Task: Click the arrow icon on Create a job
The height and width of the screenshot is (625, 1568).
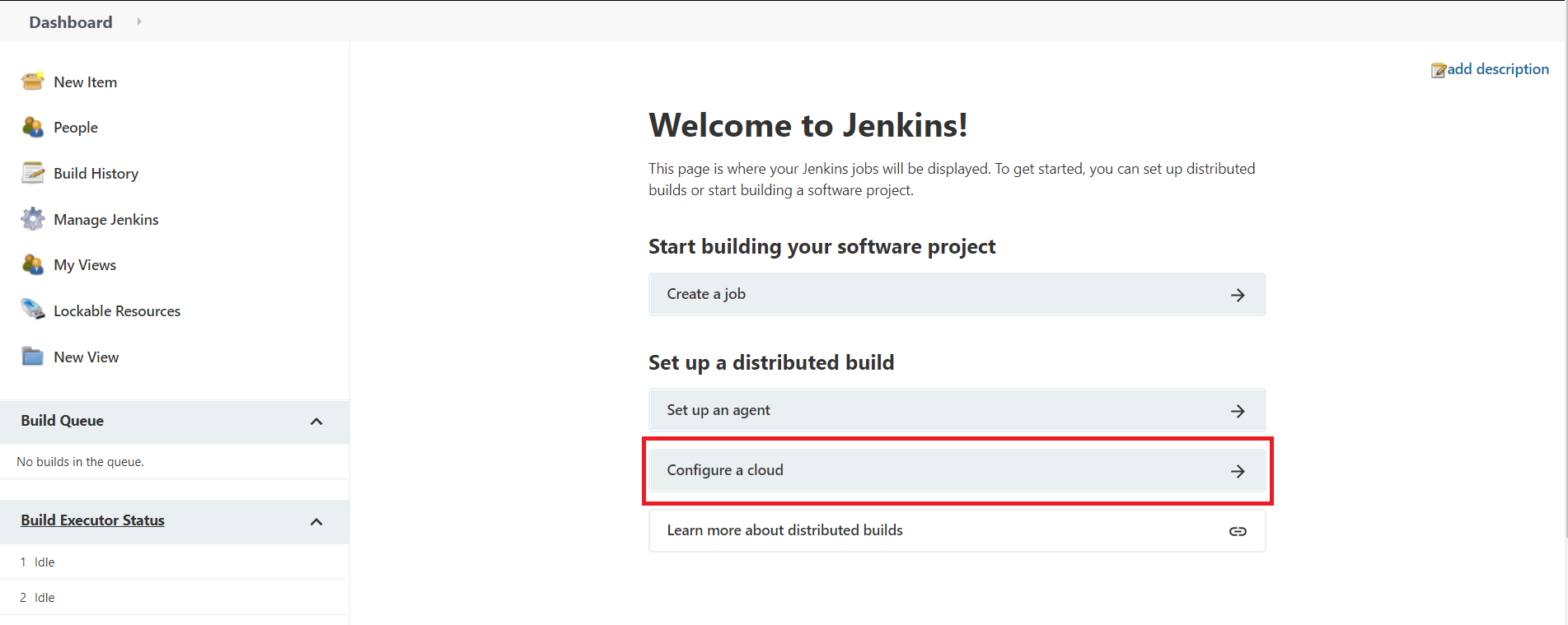Action: (x=1238, y=295)
